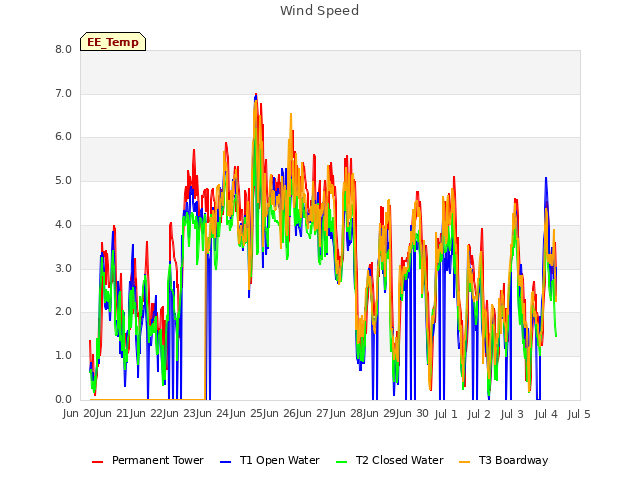Click the Jun 30 x-axis label

pyautogui.click(x=413, y=414)
